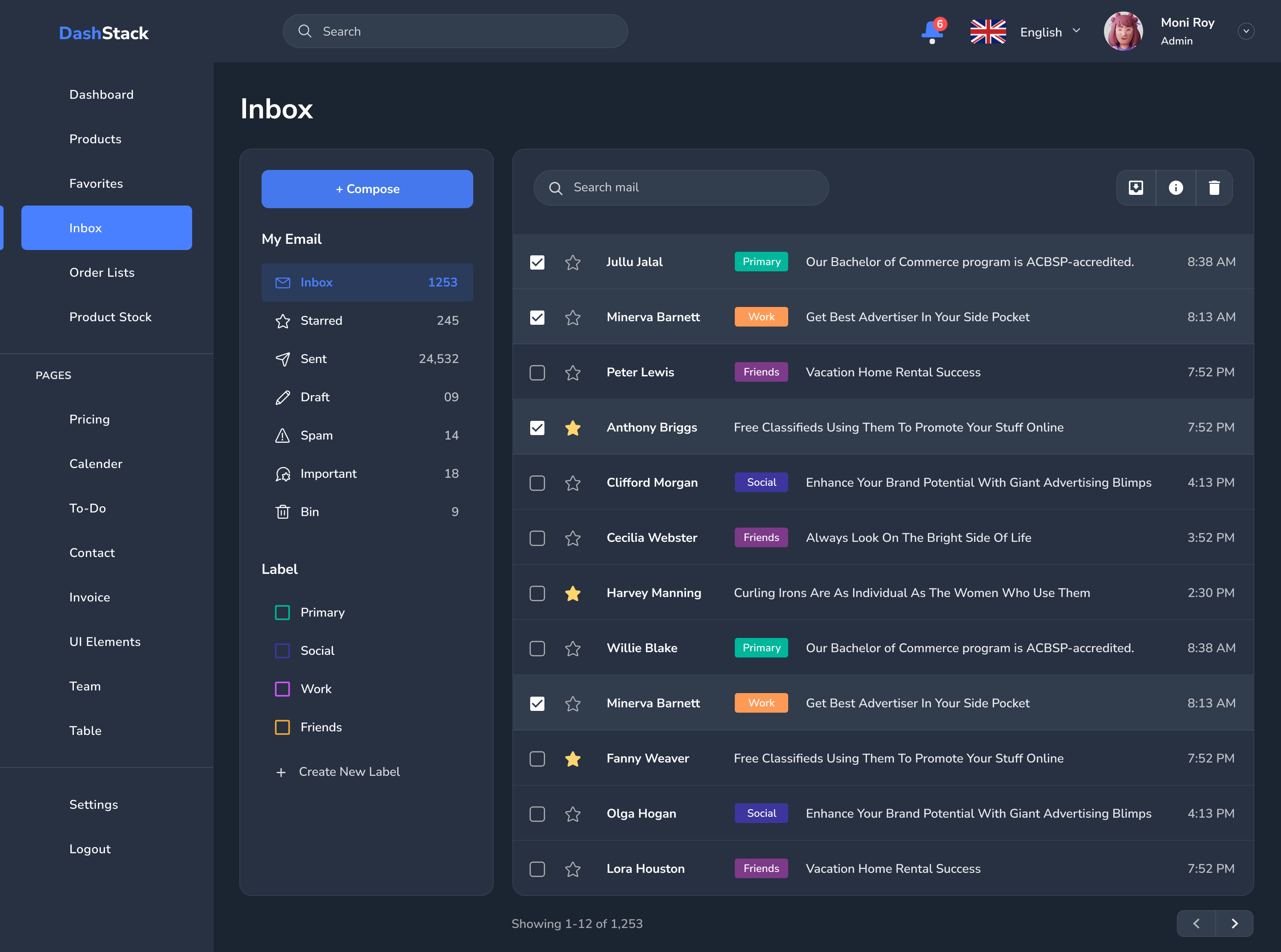Screen dimensions: 1281x952
Task: Click the Work tag on second Minerva Barnett
Action: pyautogui.click(x=761, y=703)
